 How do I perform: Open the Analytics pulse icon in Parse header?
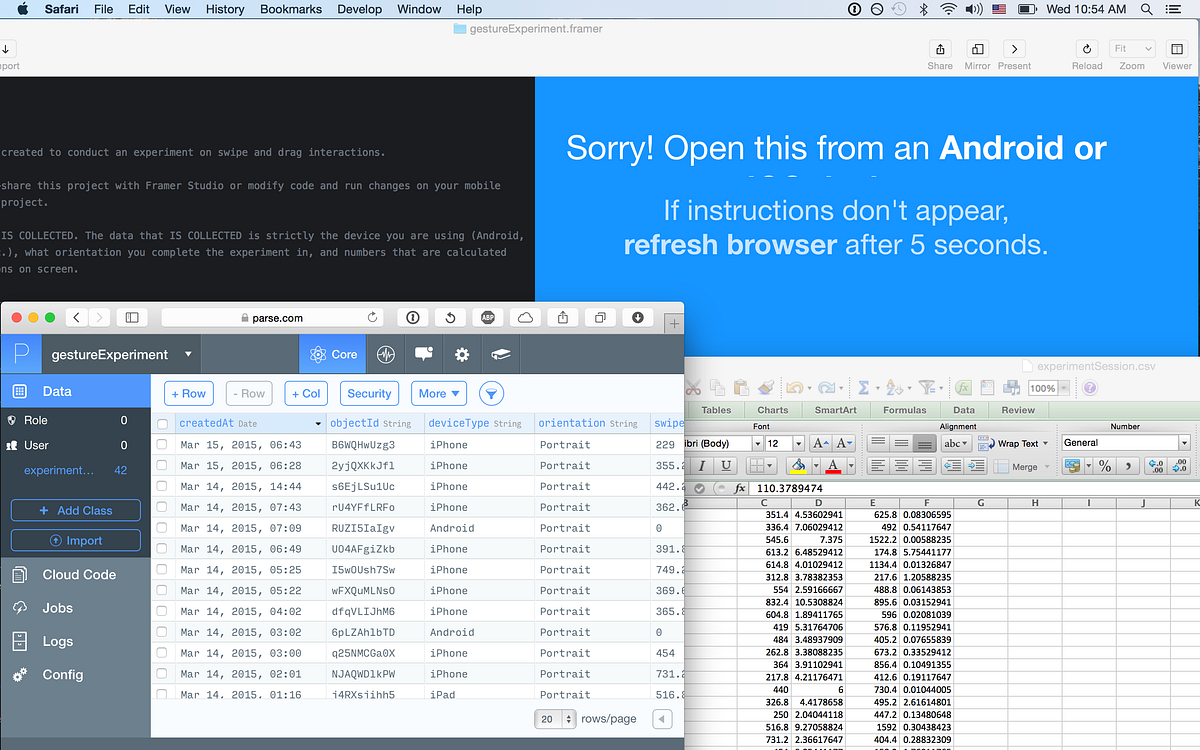pyautogui.click(x=385, y=354)
